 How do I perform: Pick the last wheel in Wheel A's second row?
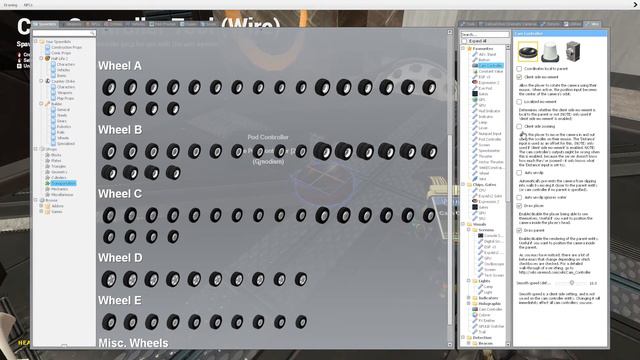point(173,109)
